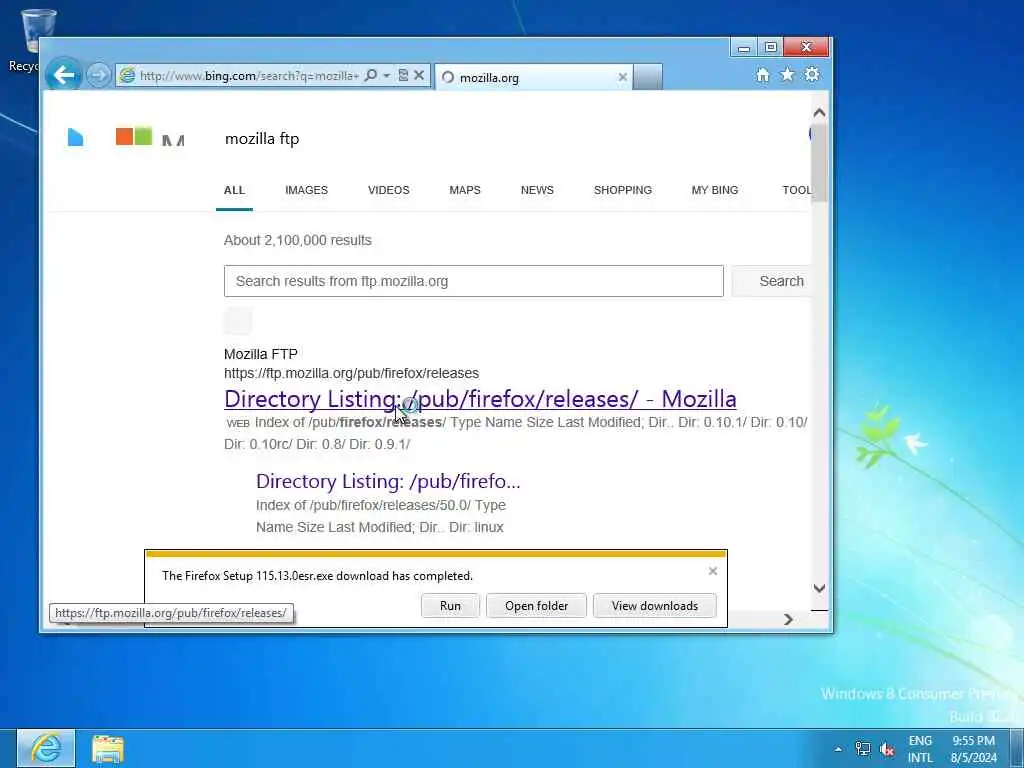Click 'Search results from ftp.mozilla.org' field
The image size is (1024, 768).
click(x=473, y=281)
